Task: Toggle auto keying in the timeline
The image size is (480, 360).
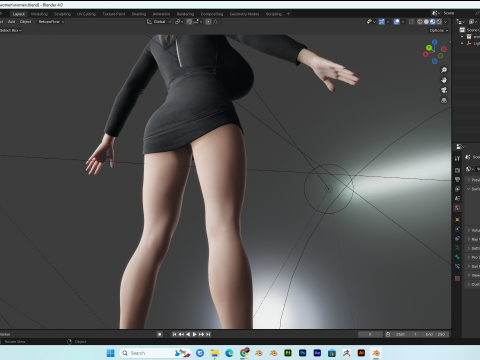Action: (x=160, y=334)
